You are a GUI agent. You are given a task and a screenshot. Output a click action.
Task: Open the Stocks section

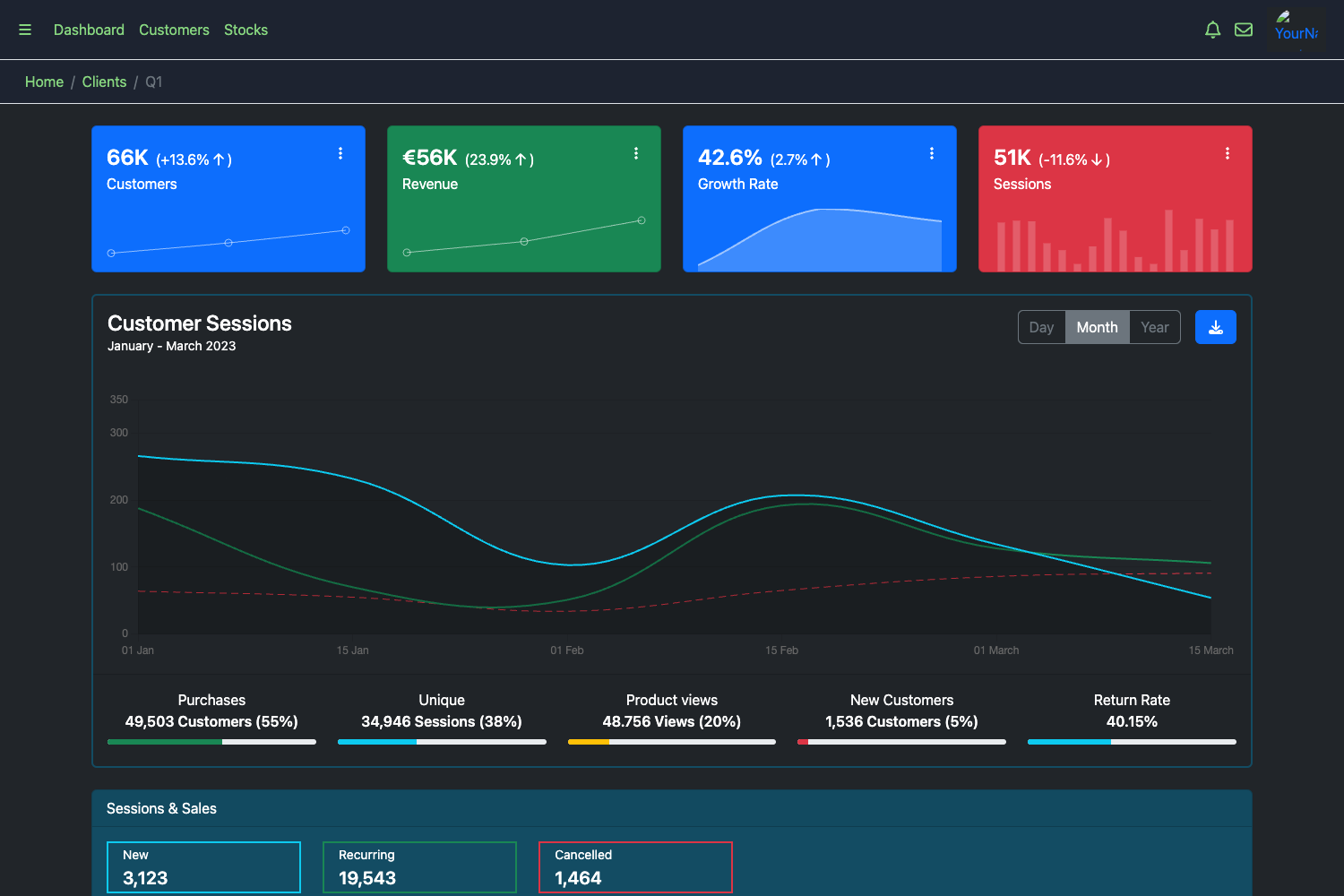coord(246,30)
